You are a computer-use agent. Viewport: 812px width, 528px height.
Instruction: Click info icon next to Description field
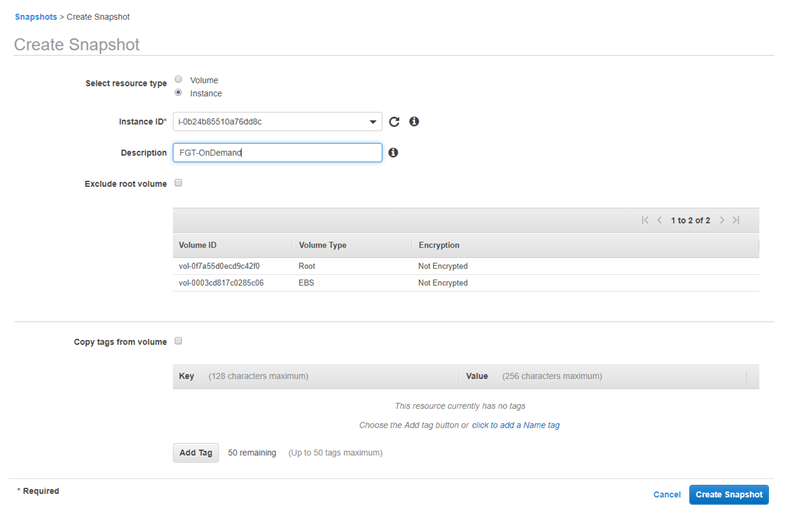tap(393, 153)
